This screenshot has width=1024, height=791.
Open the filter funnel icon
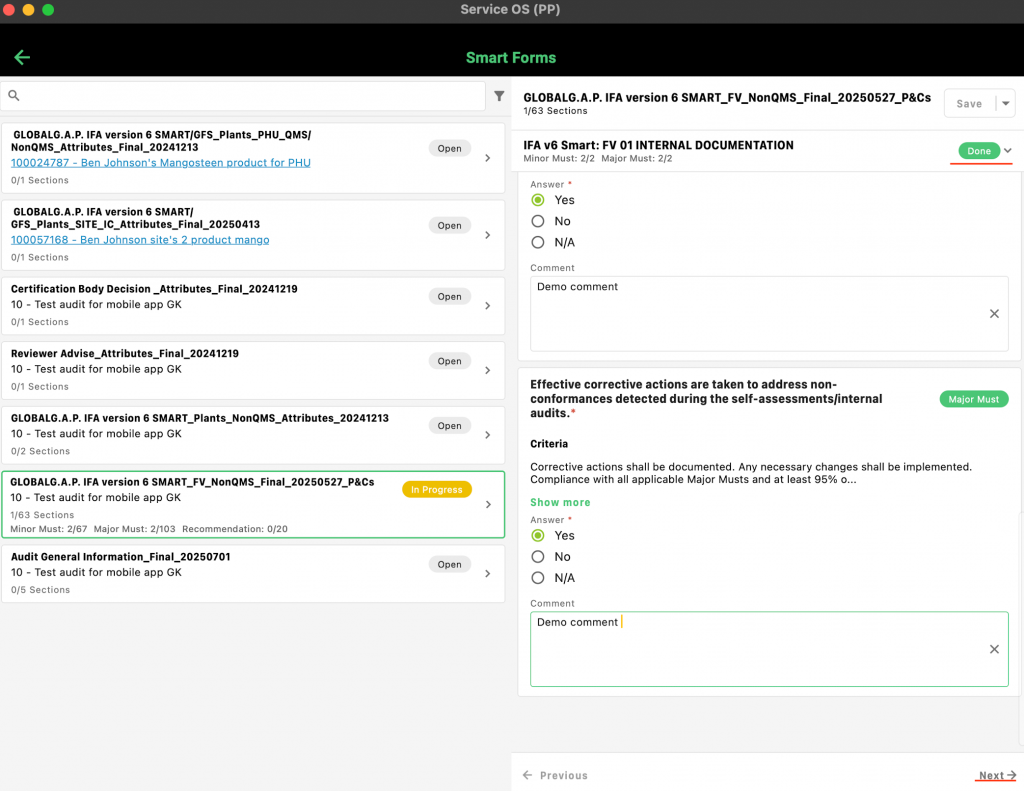click(x=499, y=96)
